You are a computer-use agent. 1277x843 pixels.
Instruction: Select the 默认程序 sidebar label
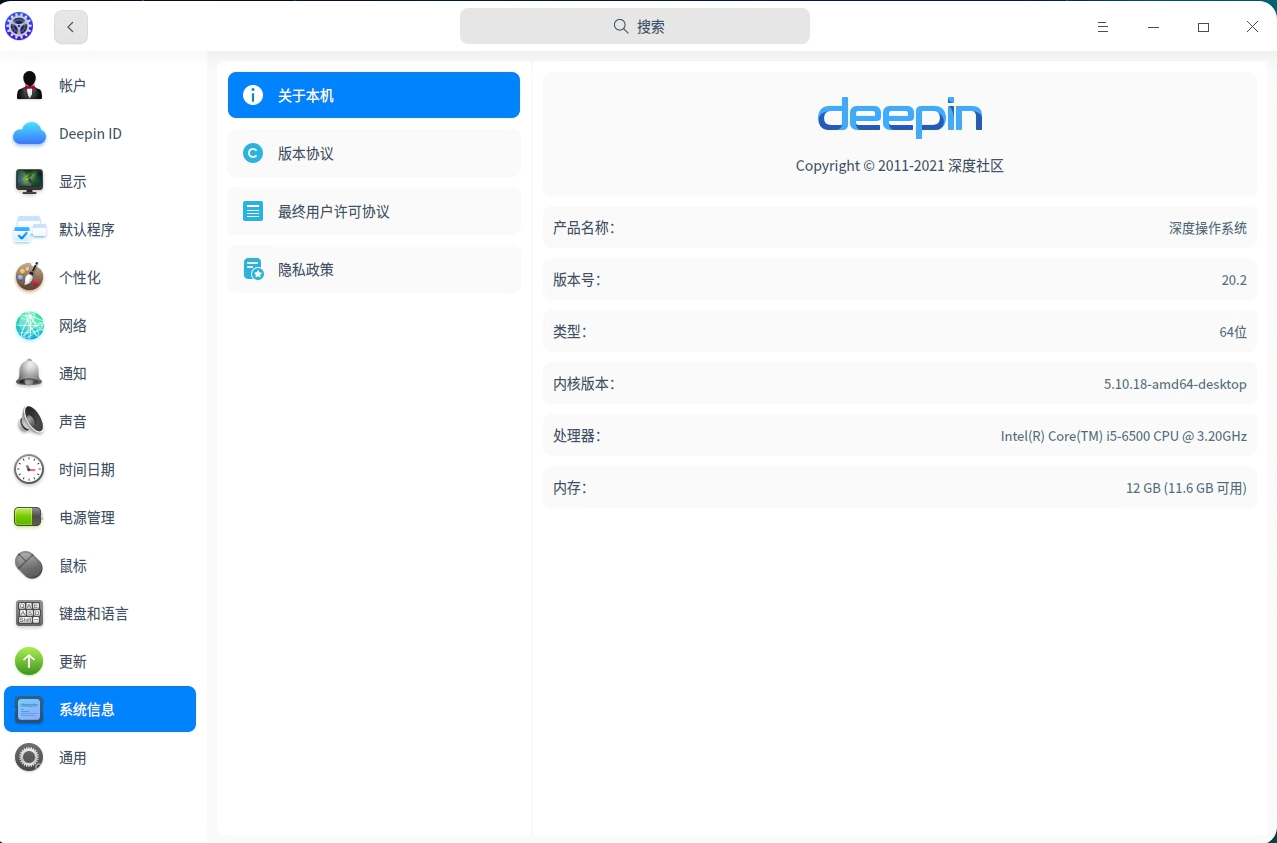pos(87,230)
